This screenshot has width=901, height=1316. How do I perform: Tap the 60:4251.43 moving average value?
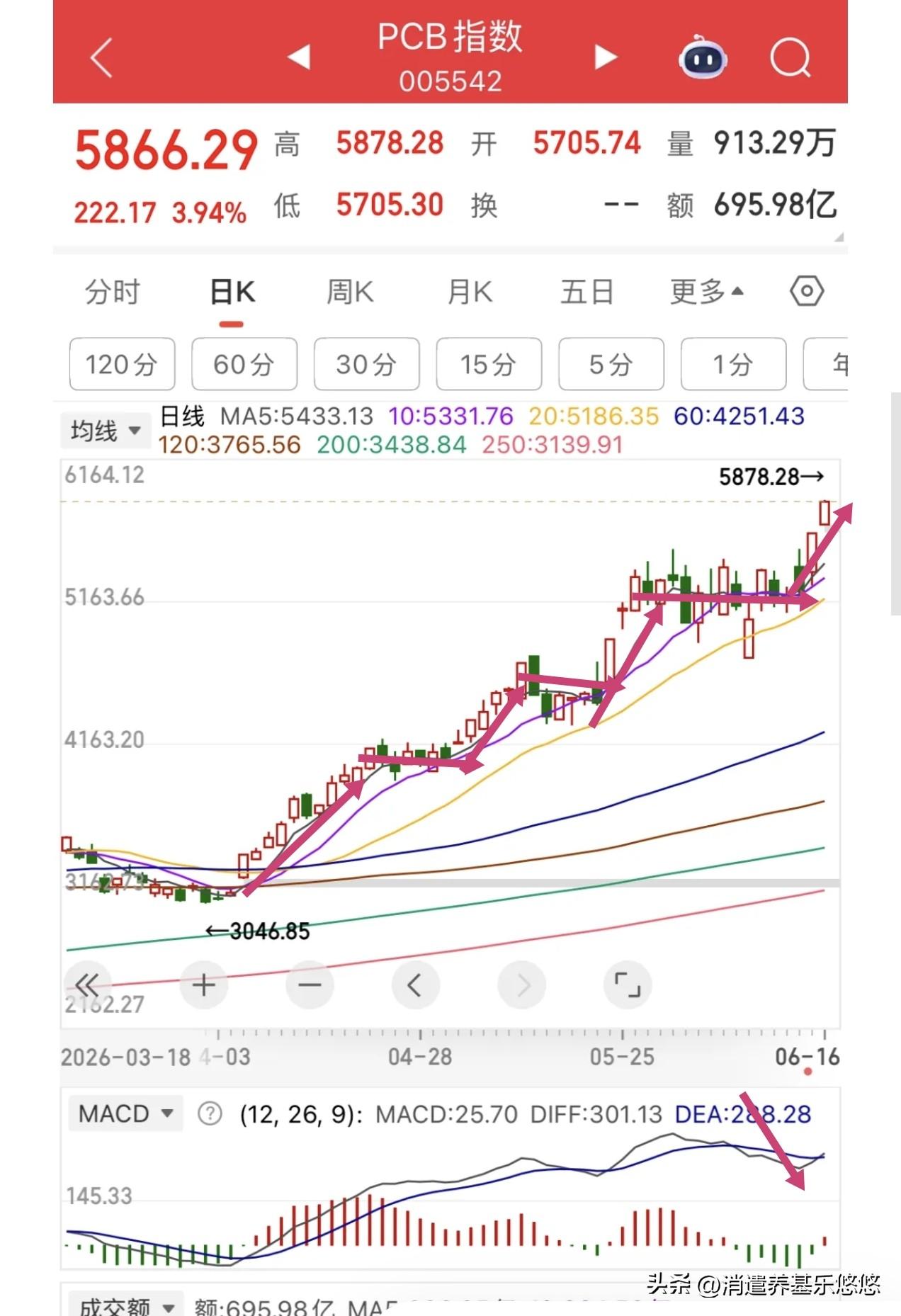(x=739, y=416)
